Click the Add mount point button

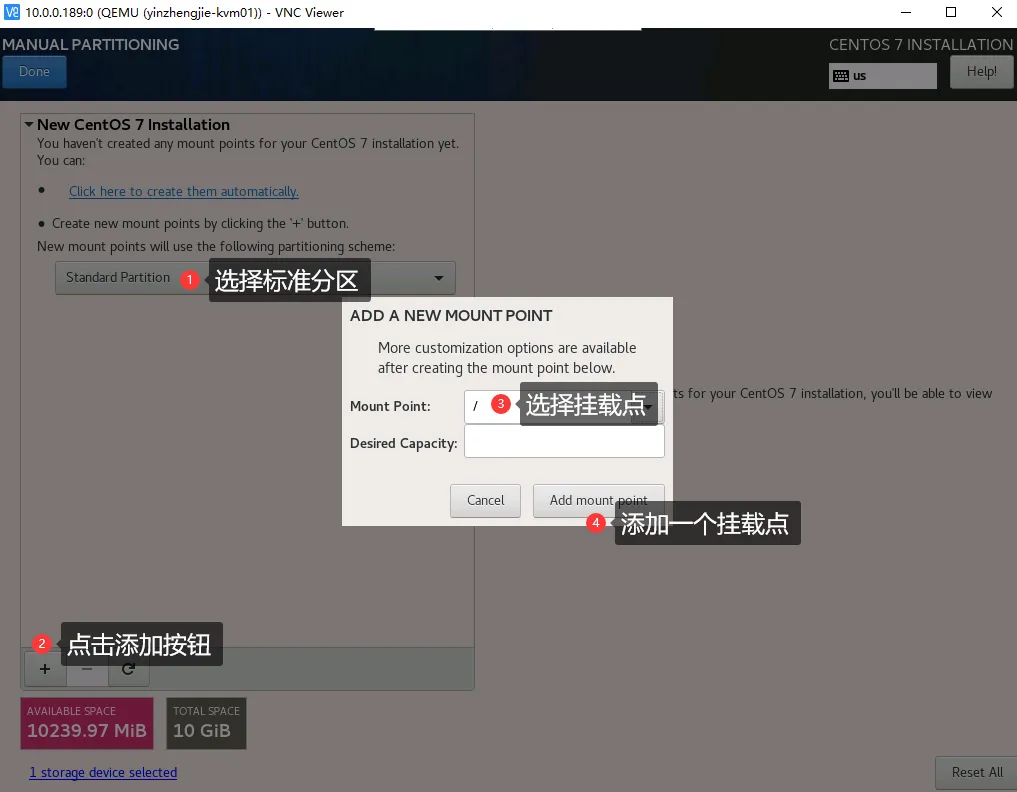[599, 501]
